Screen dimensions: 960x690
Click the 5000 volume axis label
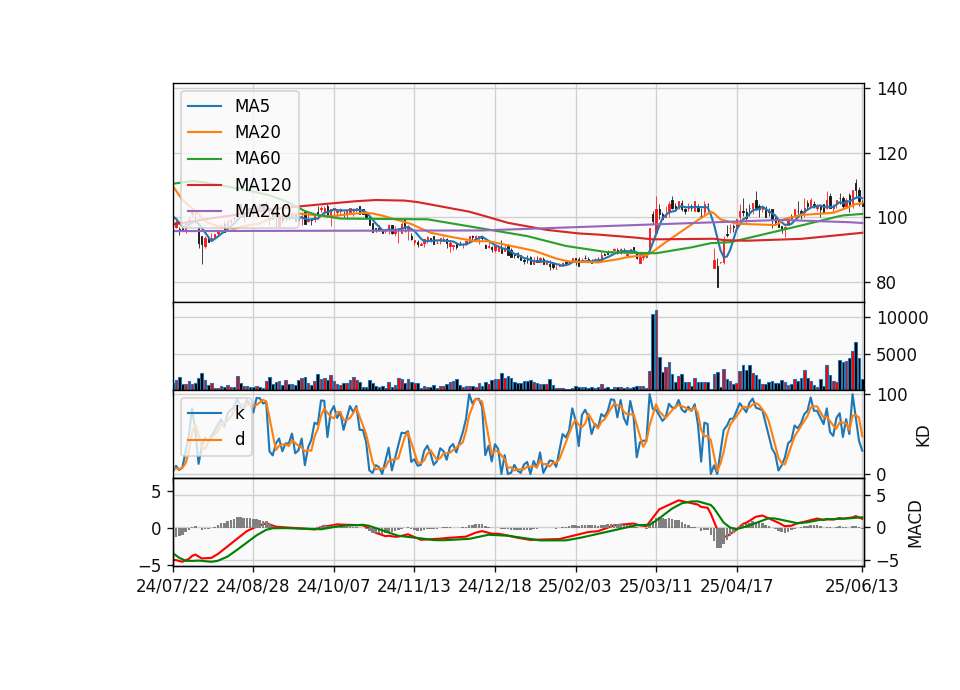point(898,355)
